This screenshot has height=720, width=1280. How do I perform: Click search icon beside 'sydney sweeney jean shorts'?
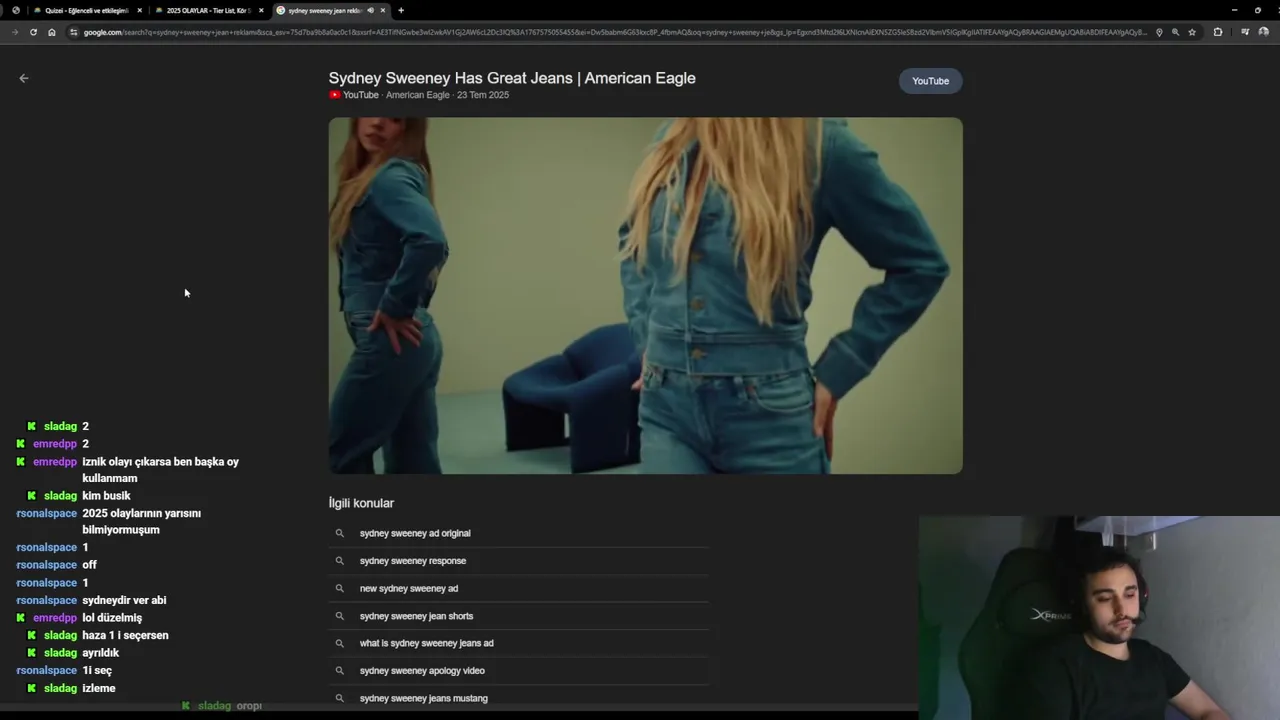pos(340,616)
